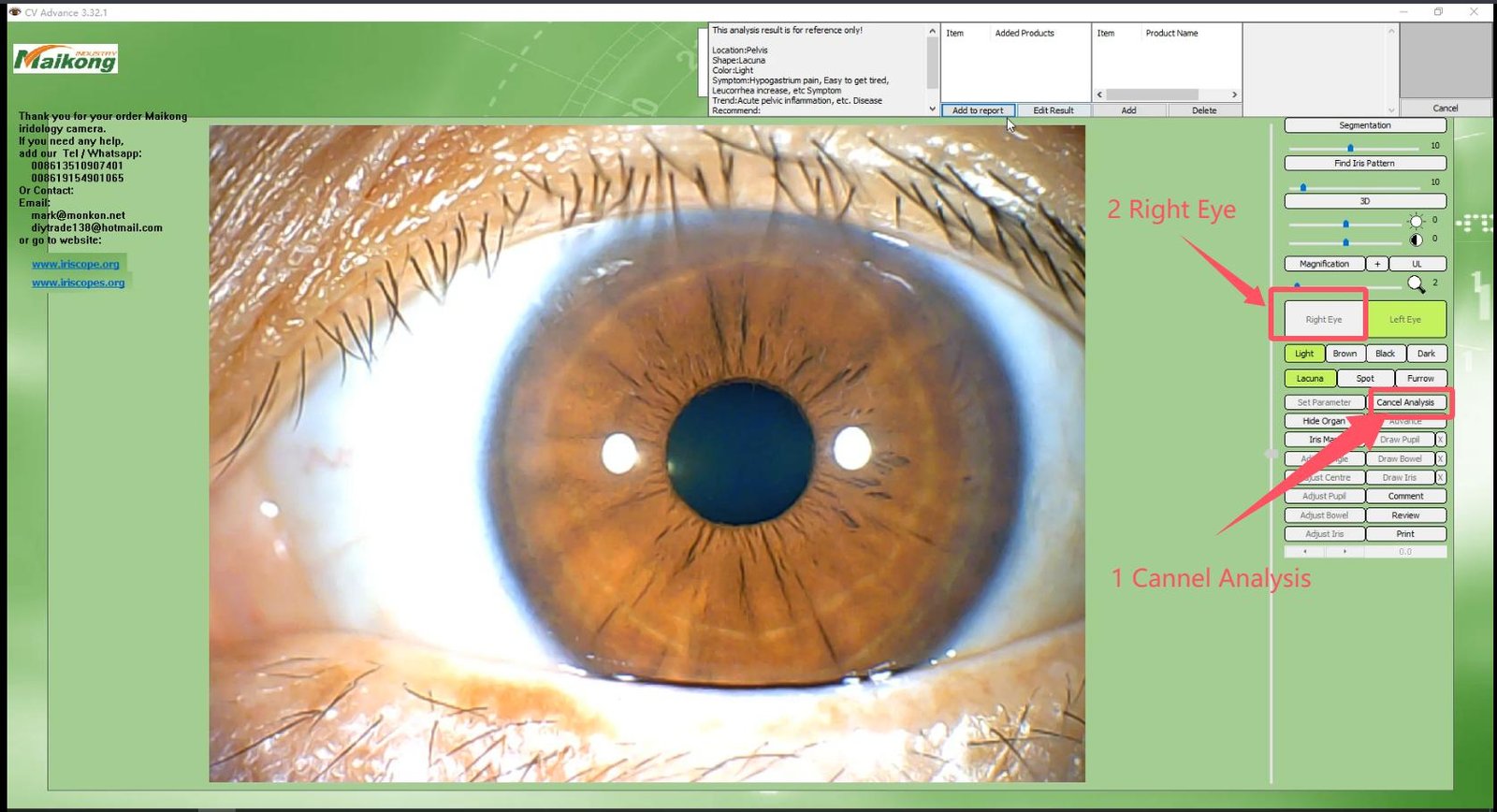
Task: Choose the Dark color option
Action: point(1427,354)
